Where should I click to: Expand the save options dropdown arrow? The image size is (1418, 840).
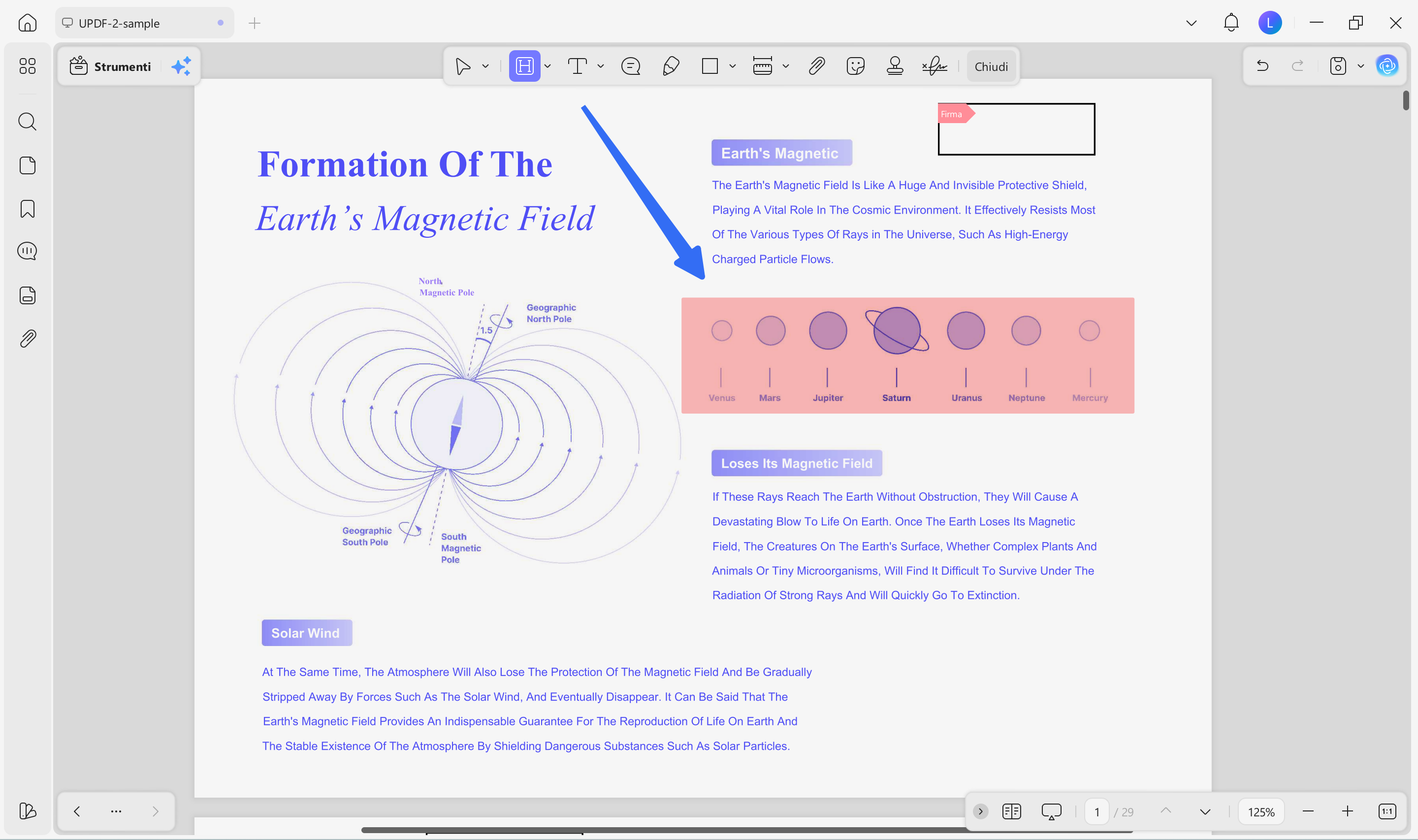click(x=1361, y=66)
